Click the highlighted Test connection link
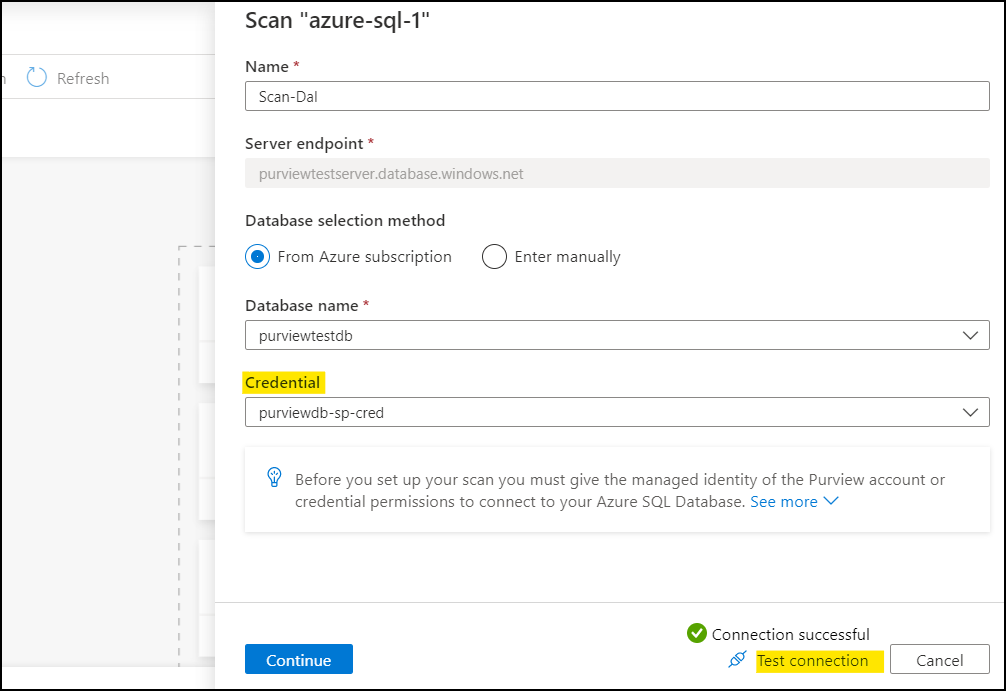1006x691 pixels. [x=813, y=660]
